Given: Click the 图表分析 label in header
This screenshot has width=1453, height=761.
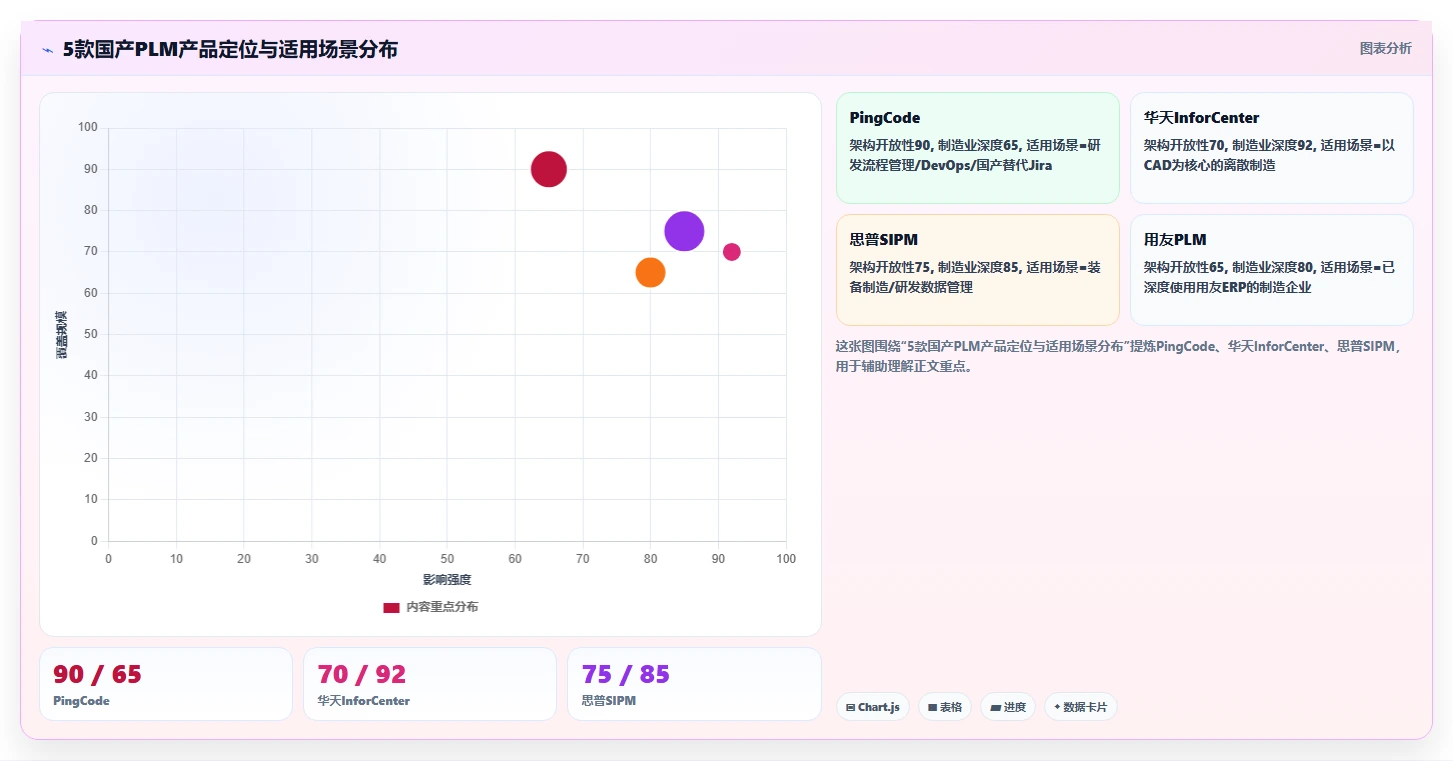Looking at the screenshot, I should [x=1385, y=48].
